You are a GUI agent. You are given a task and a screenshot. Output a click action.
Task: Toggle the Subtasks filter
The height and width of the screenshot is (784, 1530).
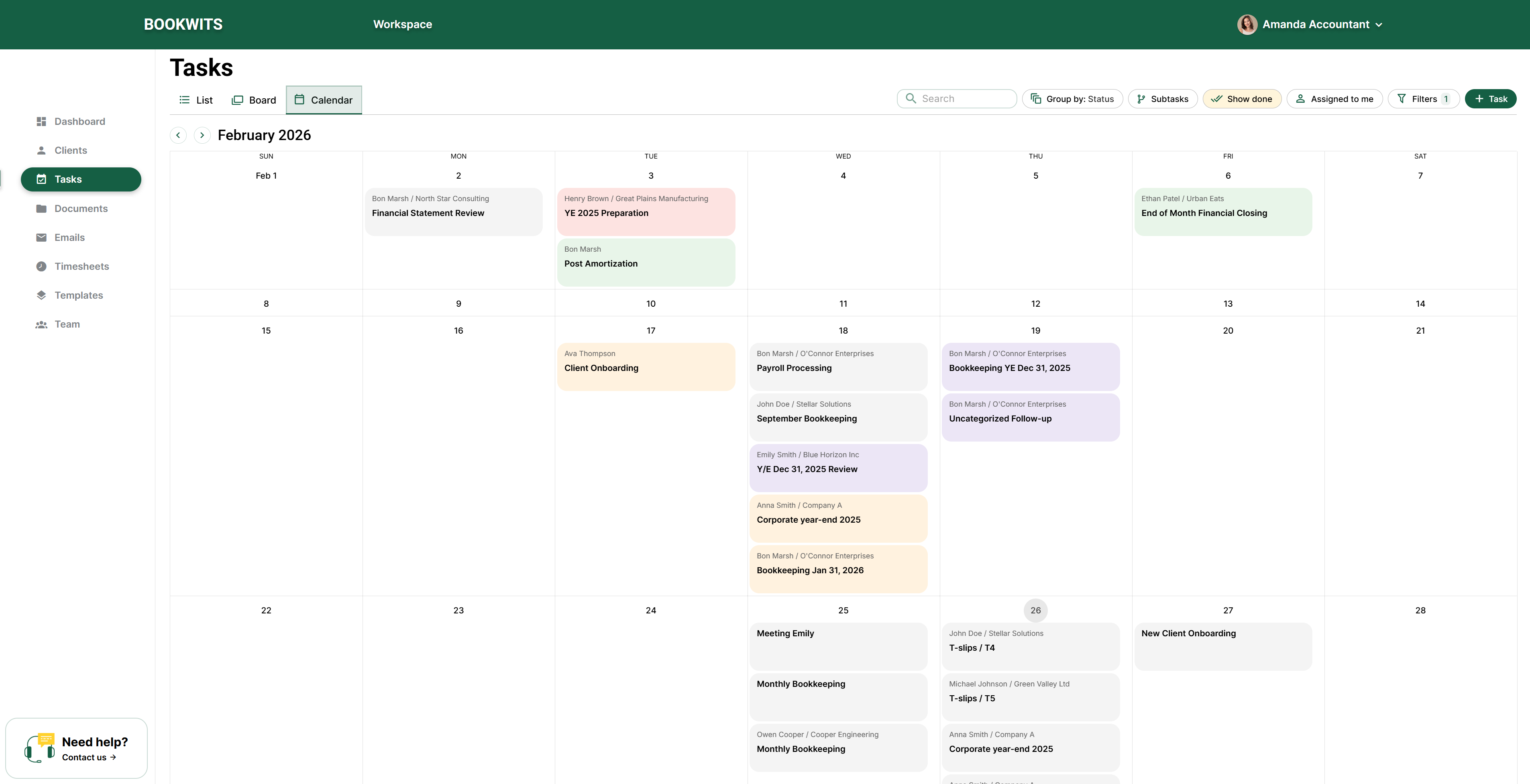[x=1162, y=99]
